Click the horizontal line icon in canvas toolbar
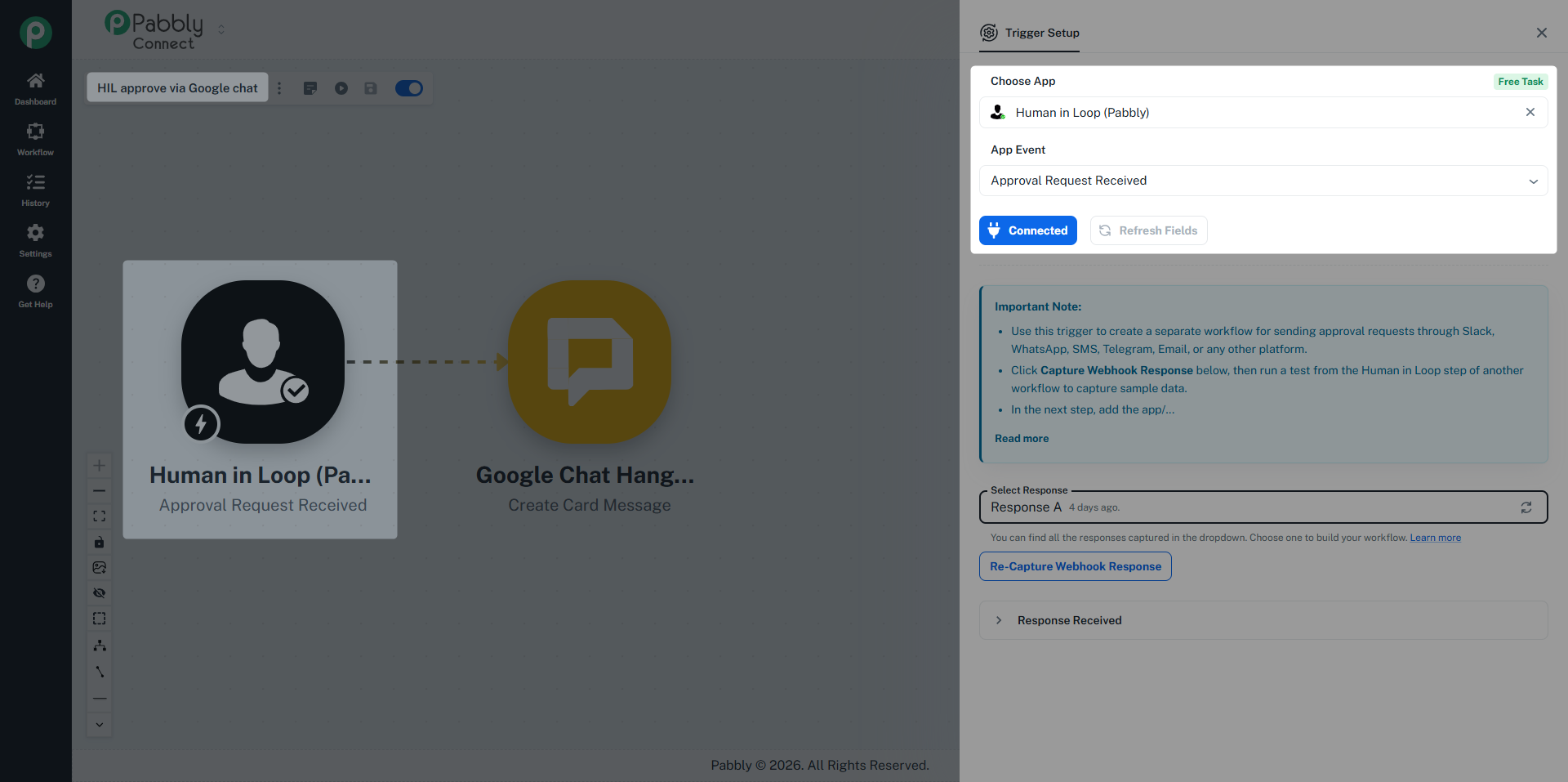The width and height of the screenshot is (1568, 782). (x=99, y=699)
